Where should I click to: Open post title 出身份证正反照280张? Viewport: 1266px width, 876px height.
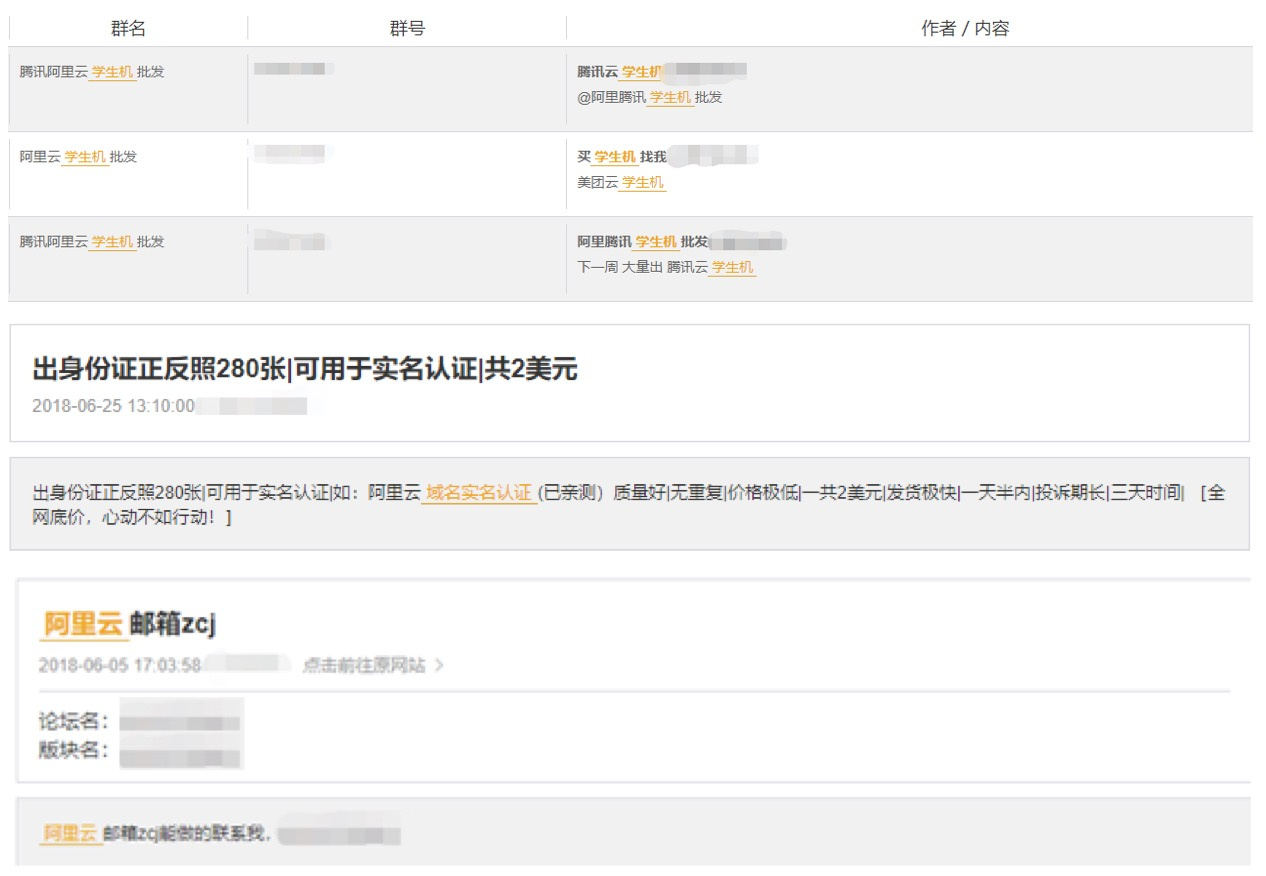coord(305,370)
